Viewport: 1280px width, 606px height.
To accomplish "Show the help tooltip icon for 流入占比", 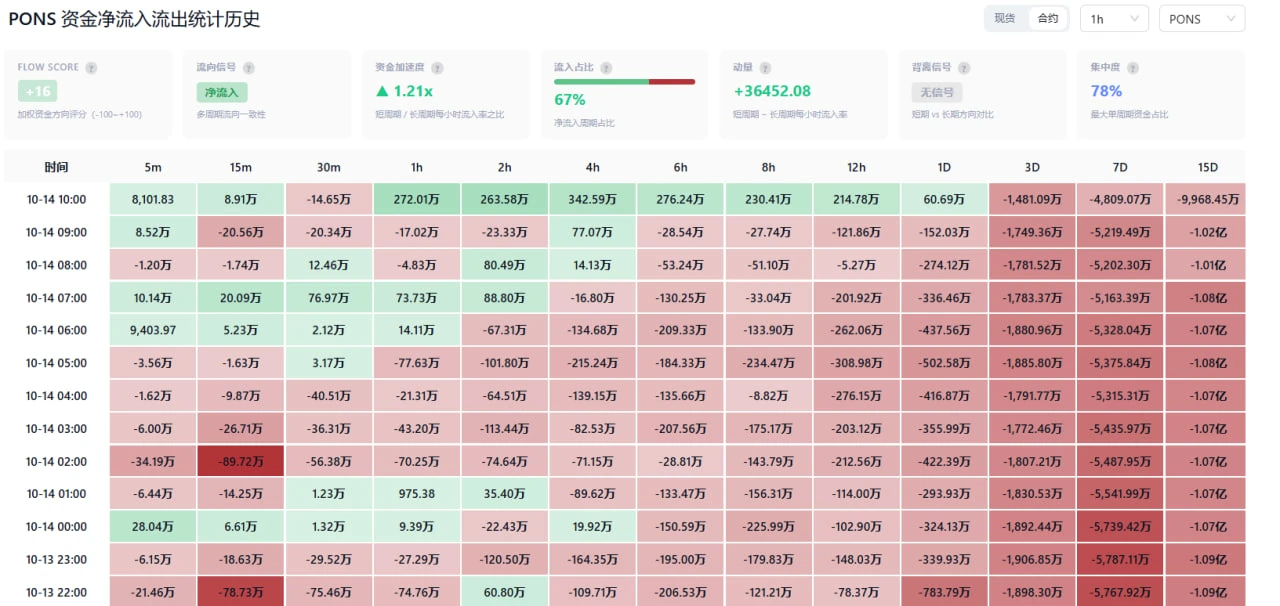I will point(606,68).
